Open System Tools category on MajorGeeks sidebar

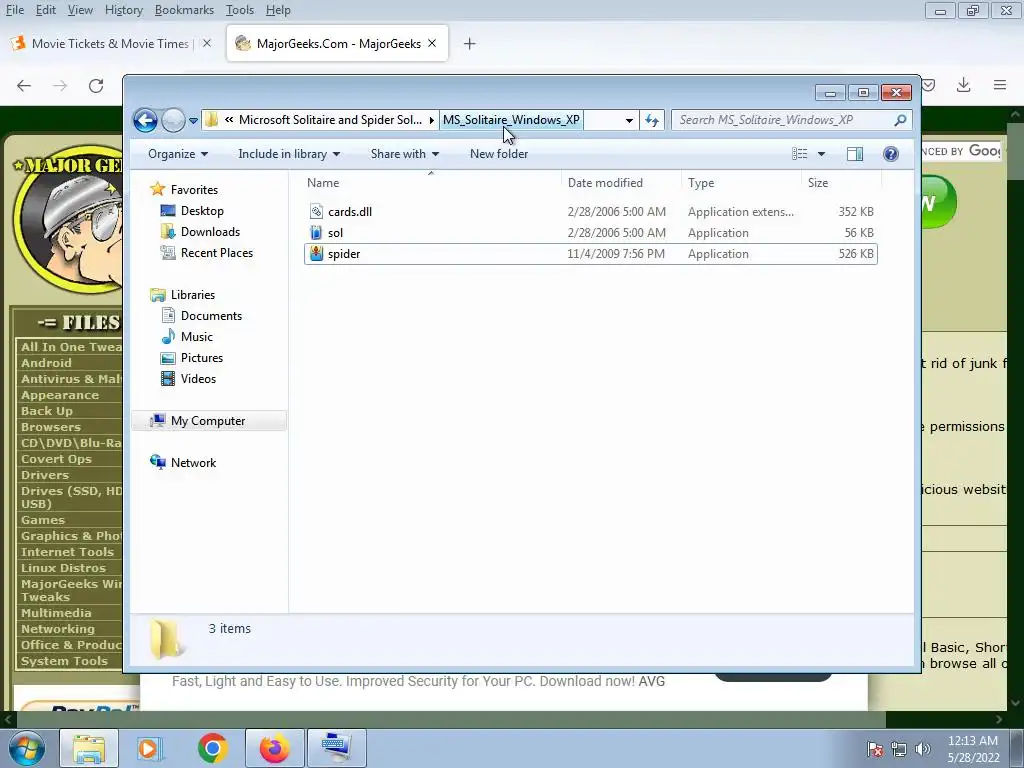point(64,661)
